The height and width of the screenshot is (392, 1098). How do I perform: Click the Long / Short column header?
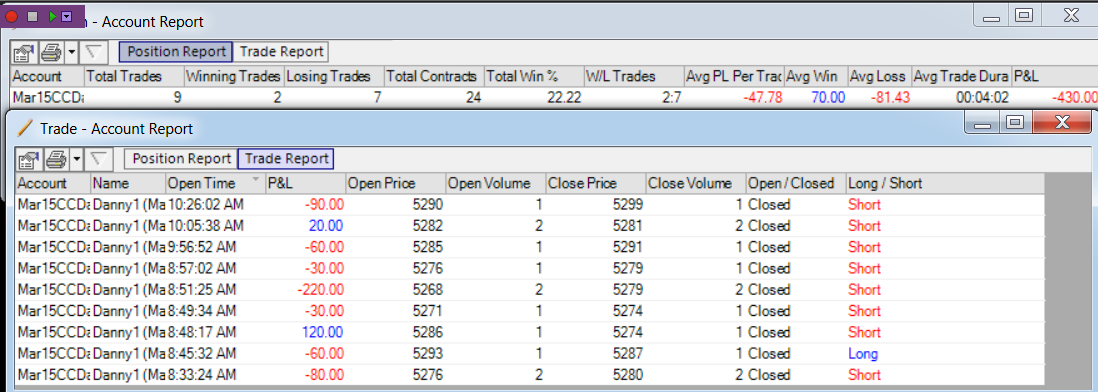coord(944,183)
